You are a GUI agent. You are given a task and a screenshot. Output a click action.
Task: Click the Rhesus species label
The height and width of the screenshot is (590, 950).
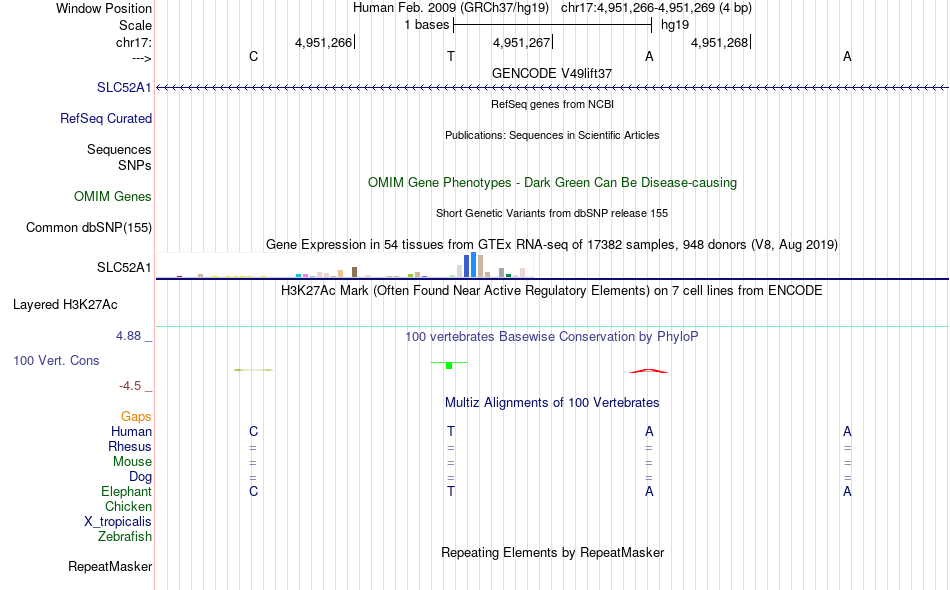tap(130, 446)
